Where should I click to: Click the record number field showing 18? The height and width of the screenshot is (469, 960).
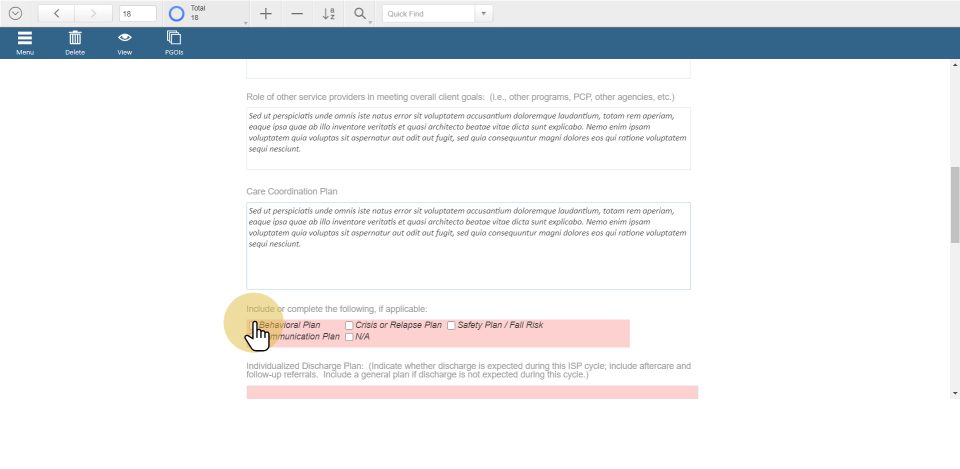[137, 14]
